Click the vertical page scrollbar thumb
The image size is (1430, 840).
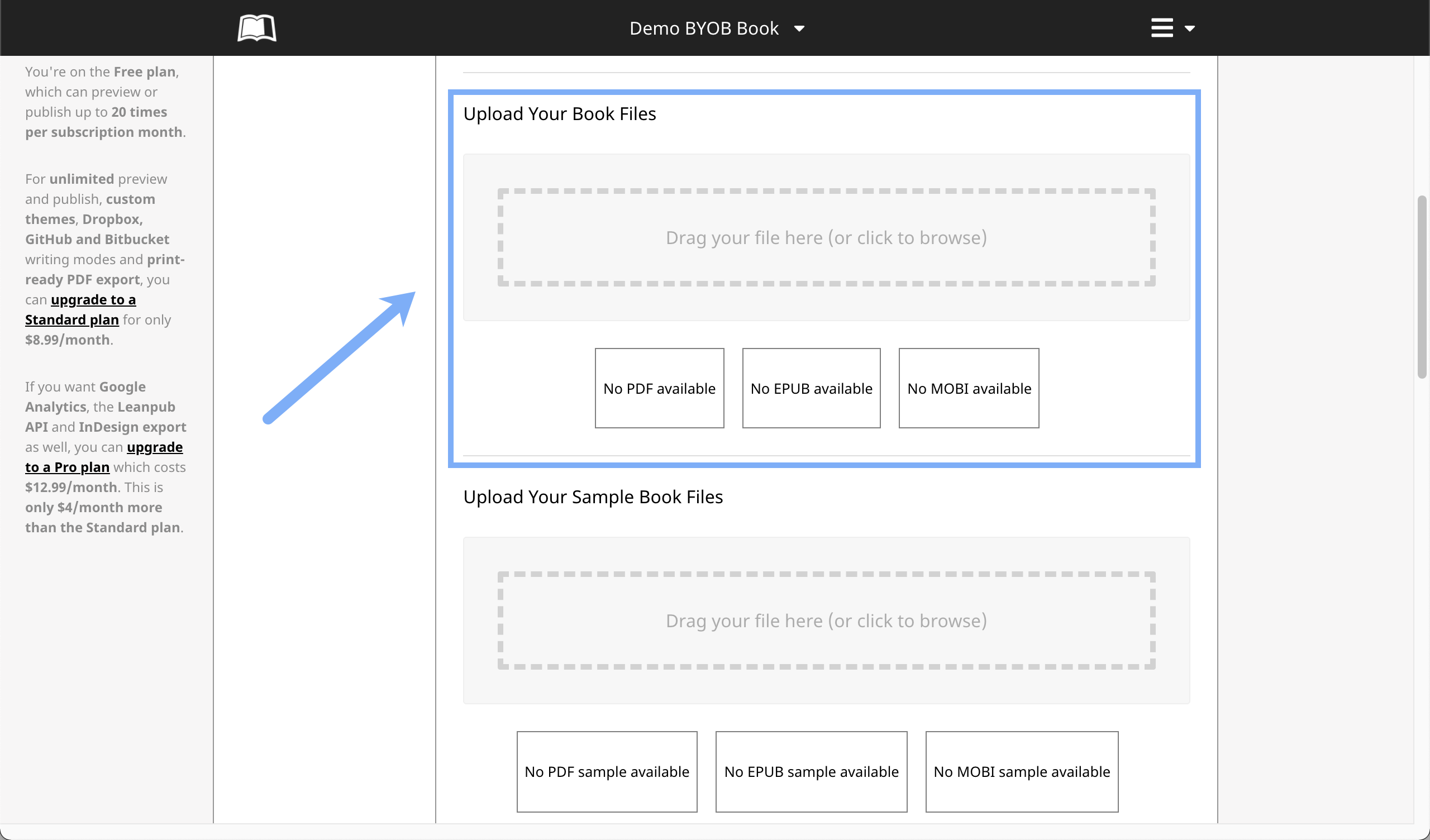tap(1422, 287)
